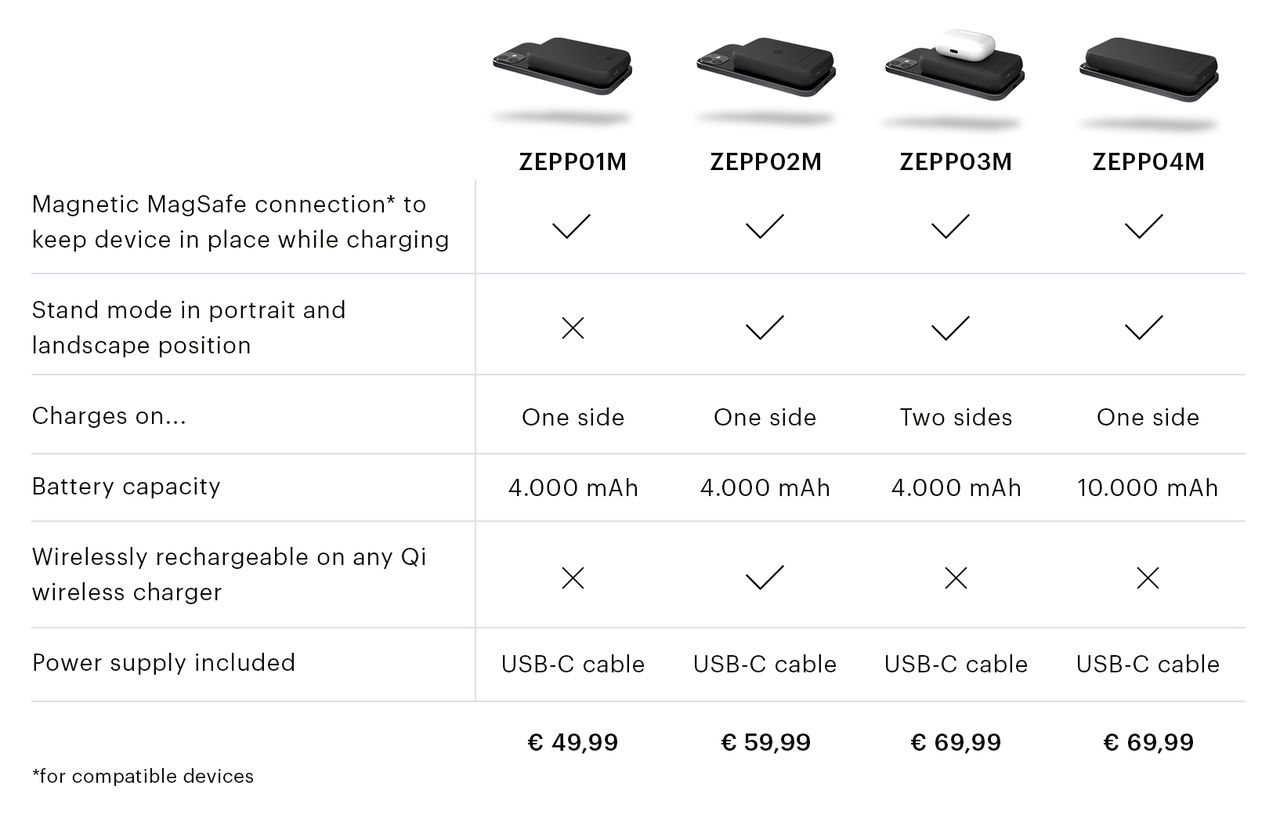
Task: Click the MagSafe checkmark for ZEPP01M
Action: (572, 227)
